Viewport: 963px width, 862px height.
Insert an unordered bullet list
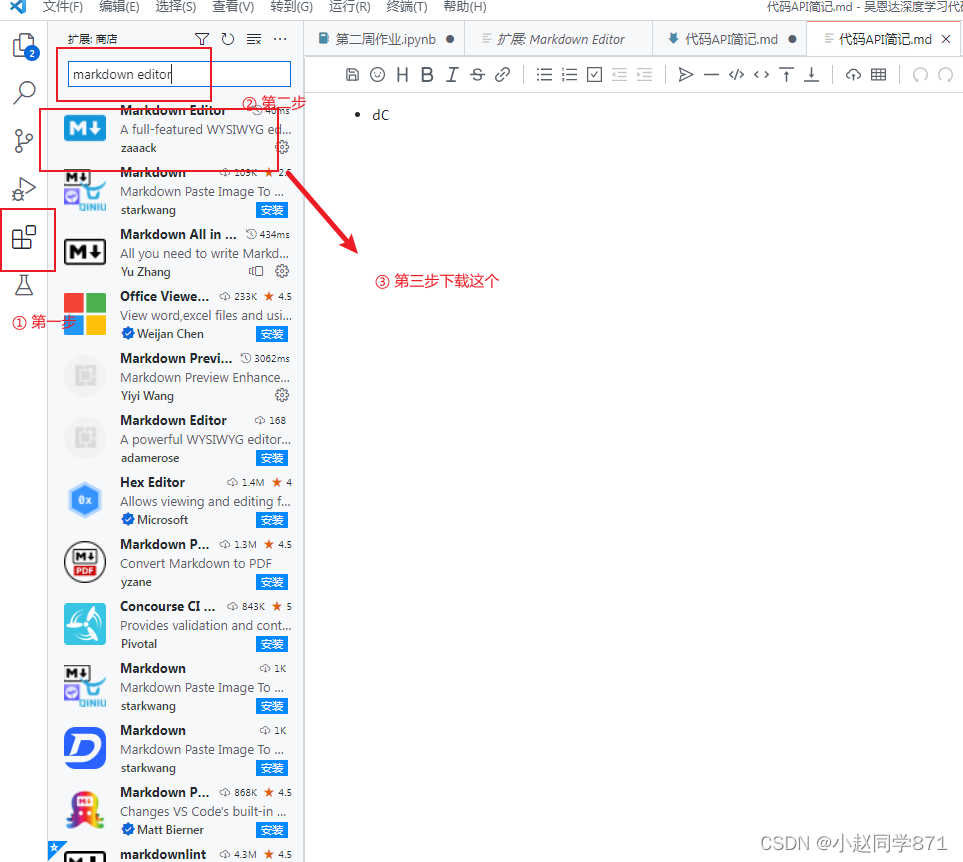[x=544, y=74]
